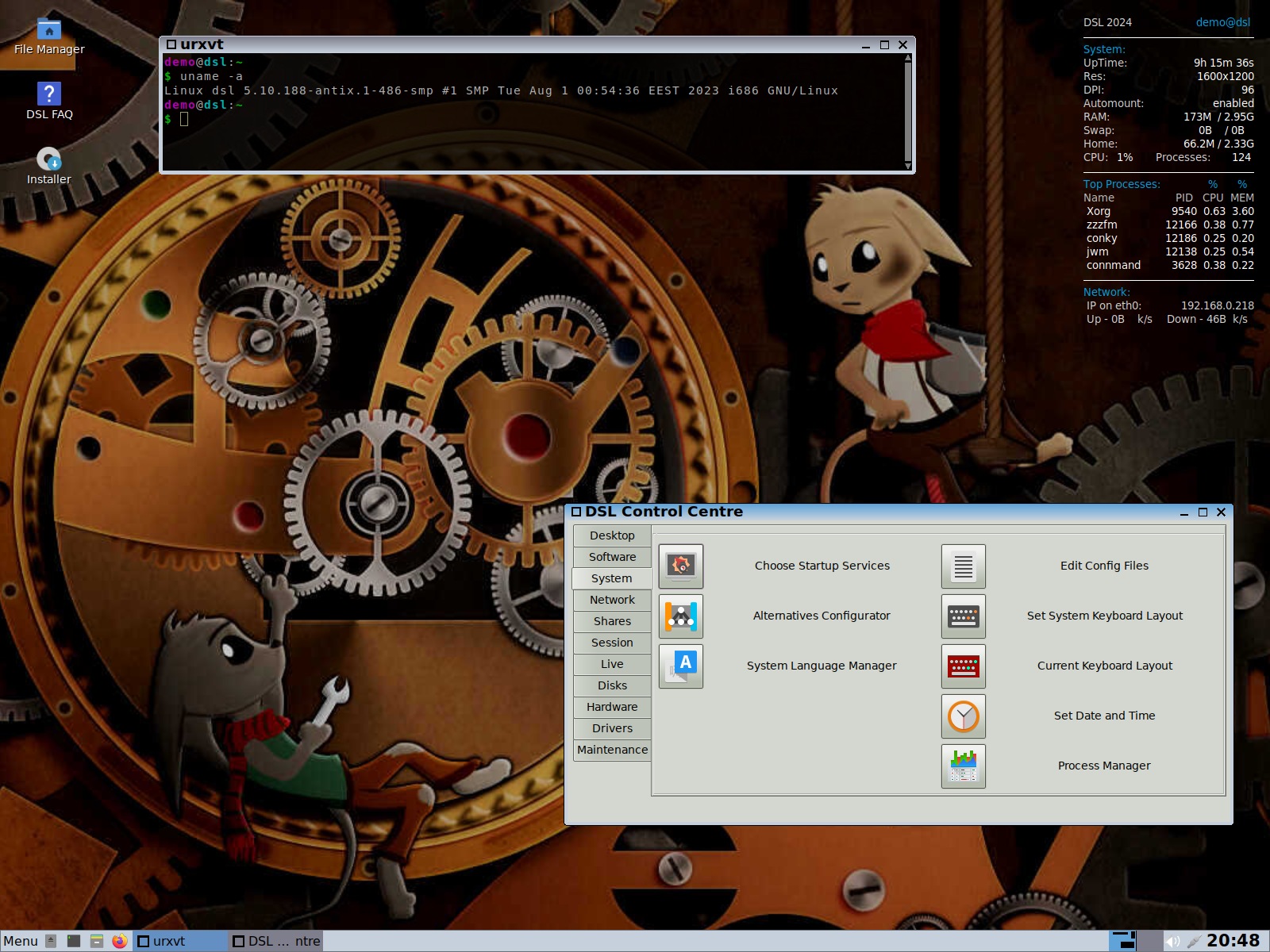Open the Menu button on taskbar
Viewport: 1270px width, 952px height.
tap(21, 941)
